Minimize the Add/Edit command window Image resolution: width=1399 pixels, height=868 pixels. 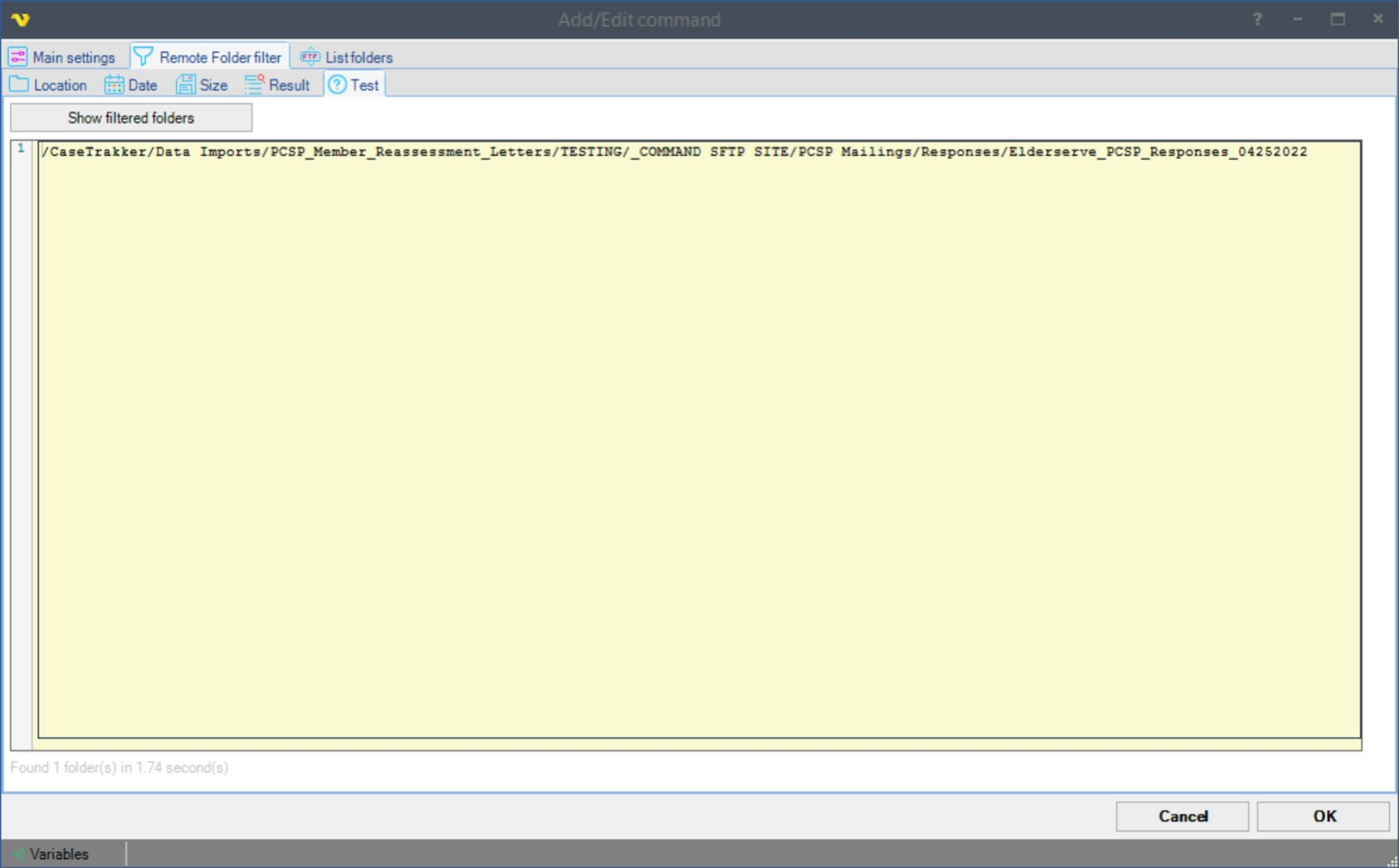coord(1297,19)
